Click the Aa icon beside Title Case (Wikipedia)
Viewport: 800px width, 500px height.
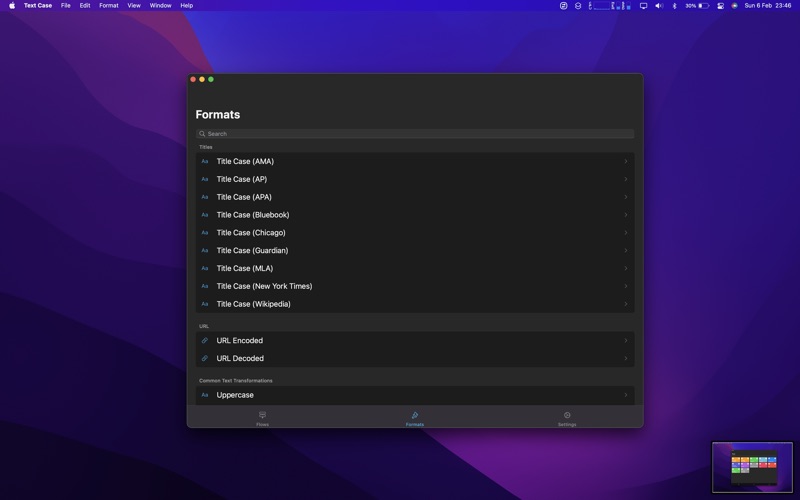pos(205,304)
